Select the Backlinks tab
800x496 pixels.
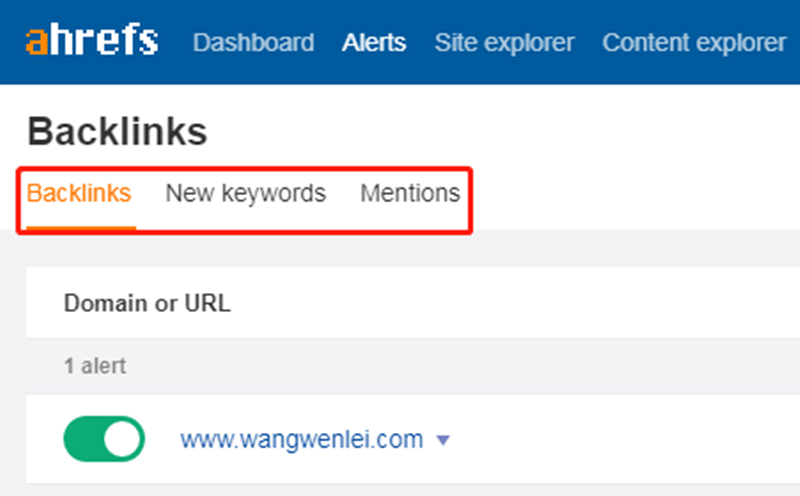click(79, 192)
